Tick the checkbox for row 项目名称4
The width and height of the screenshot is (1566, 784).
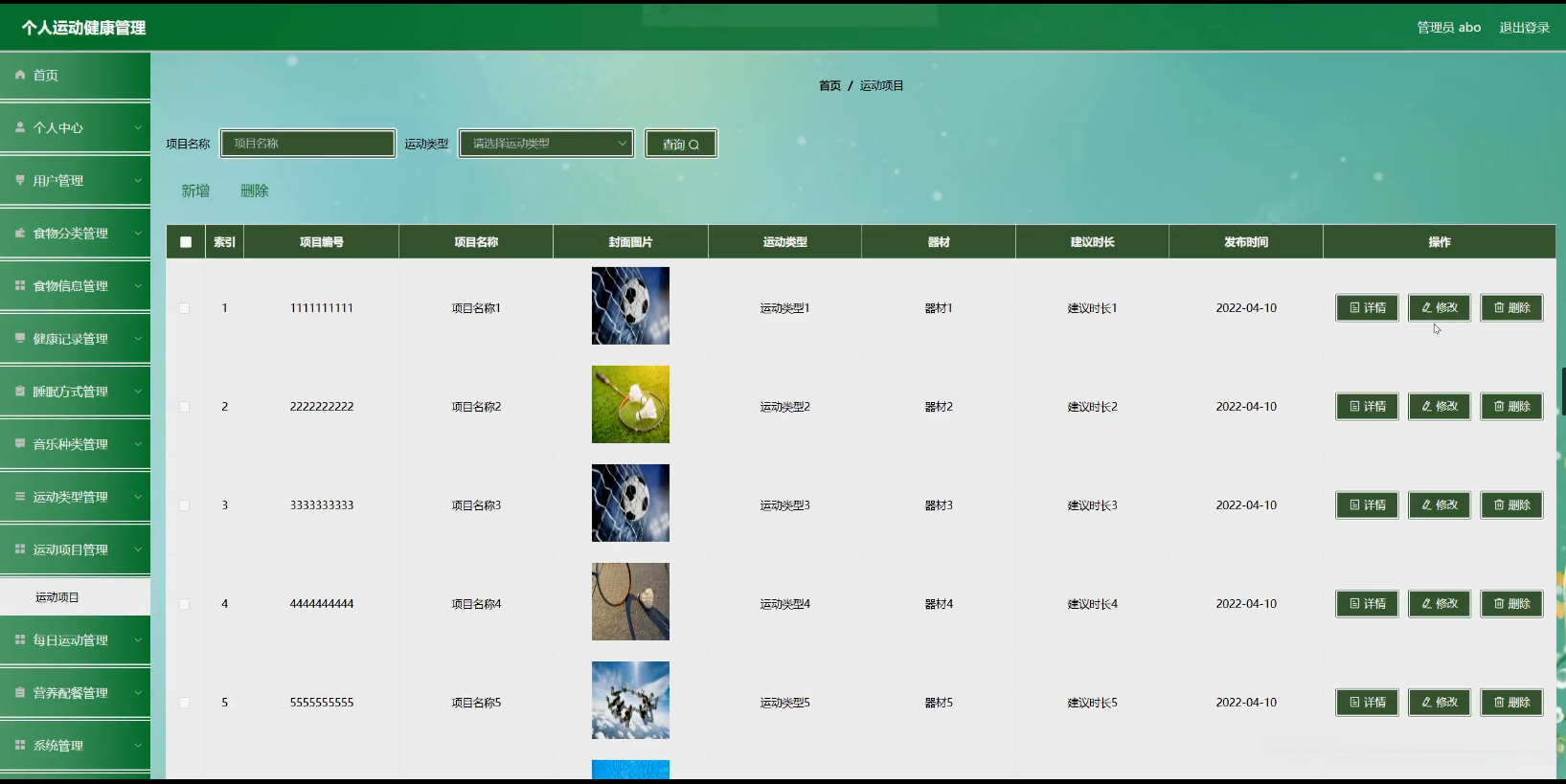(x=185, y=604)
